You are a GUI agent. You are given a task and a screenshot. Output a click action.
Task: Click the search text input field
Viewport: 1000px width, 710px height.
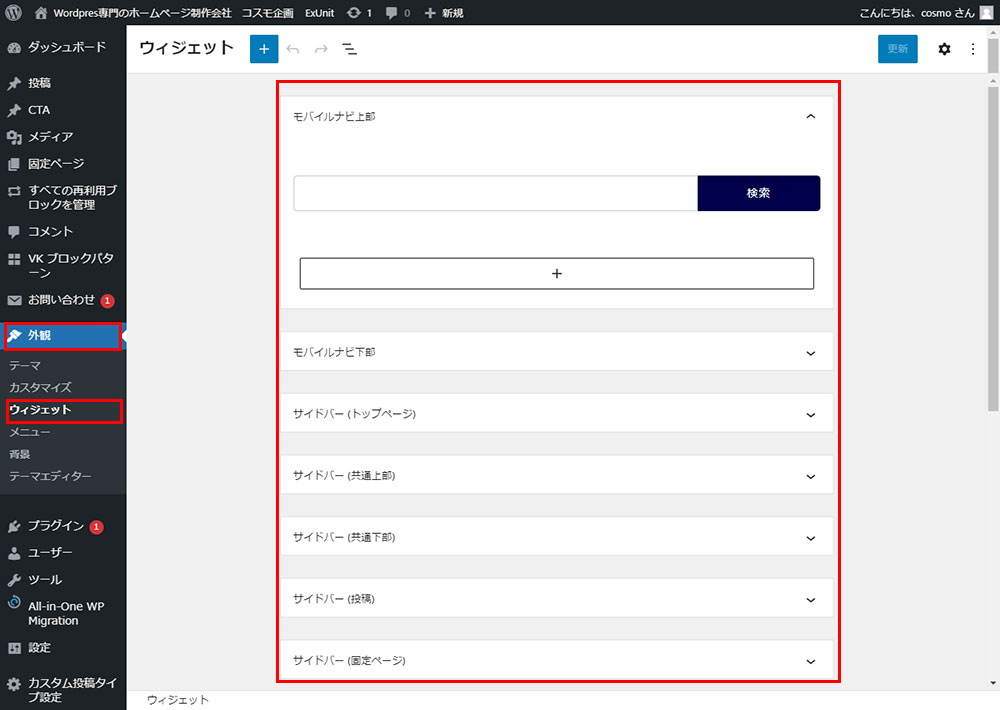(x=495, y=194)
